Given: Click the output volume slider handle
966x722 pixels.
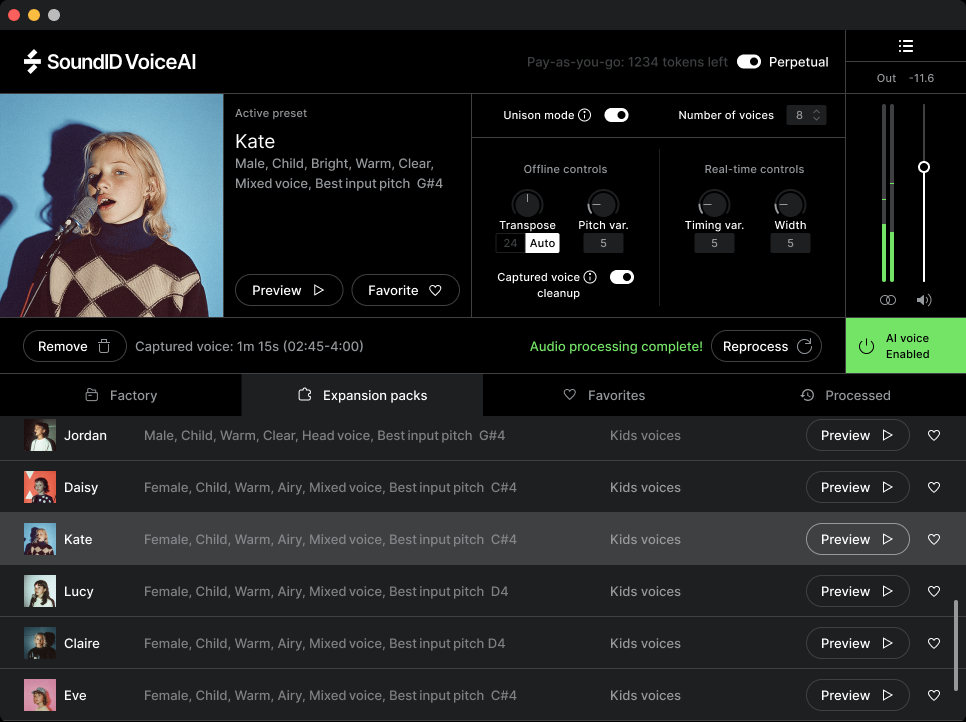Looking at the screenshot, I should pos(923,168).
